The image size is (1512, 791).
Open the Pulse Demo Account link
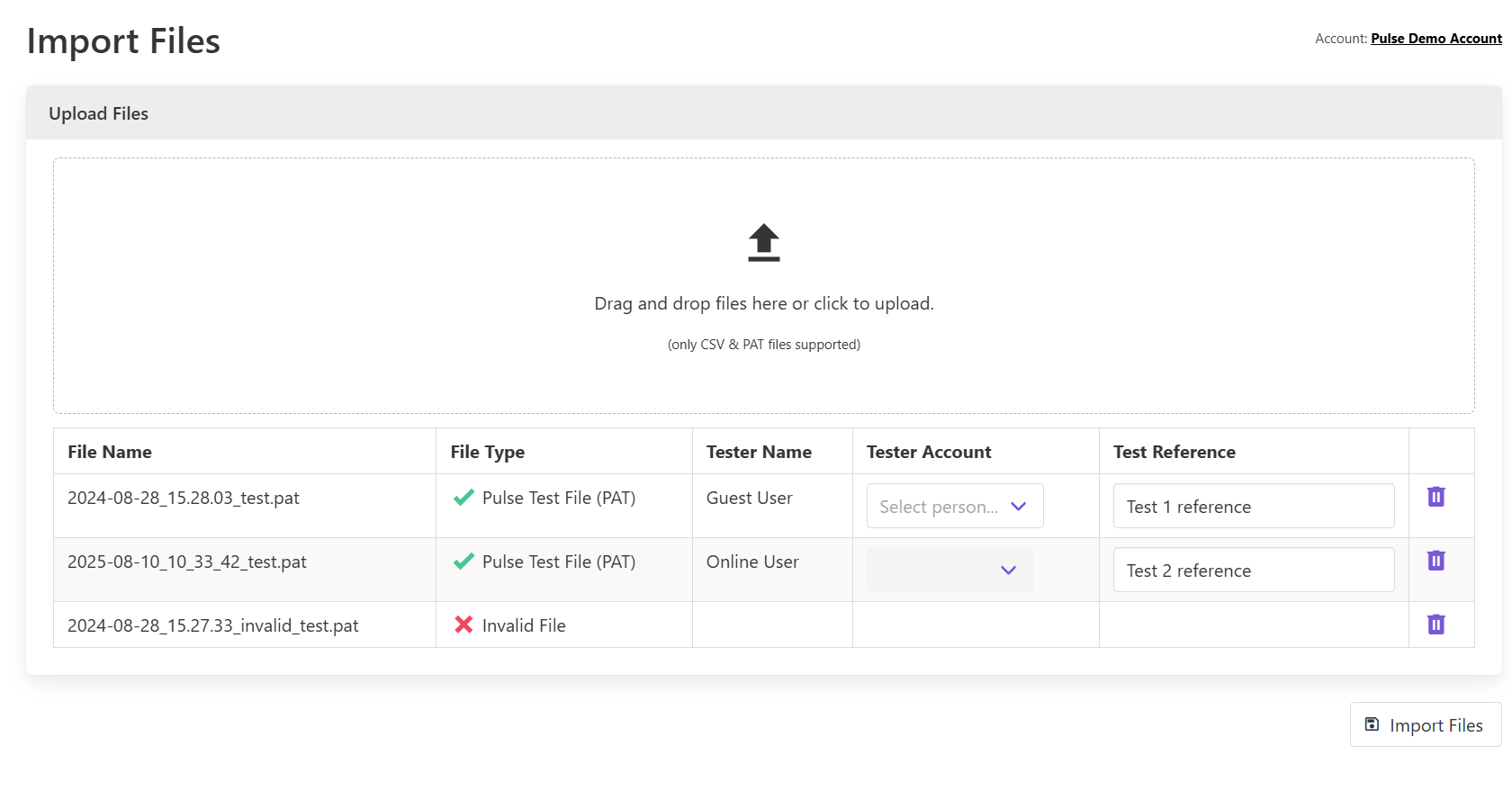1435,39
